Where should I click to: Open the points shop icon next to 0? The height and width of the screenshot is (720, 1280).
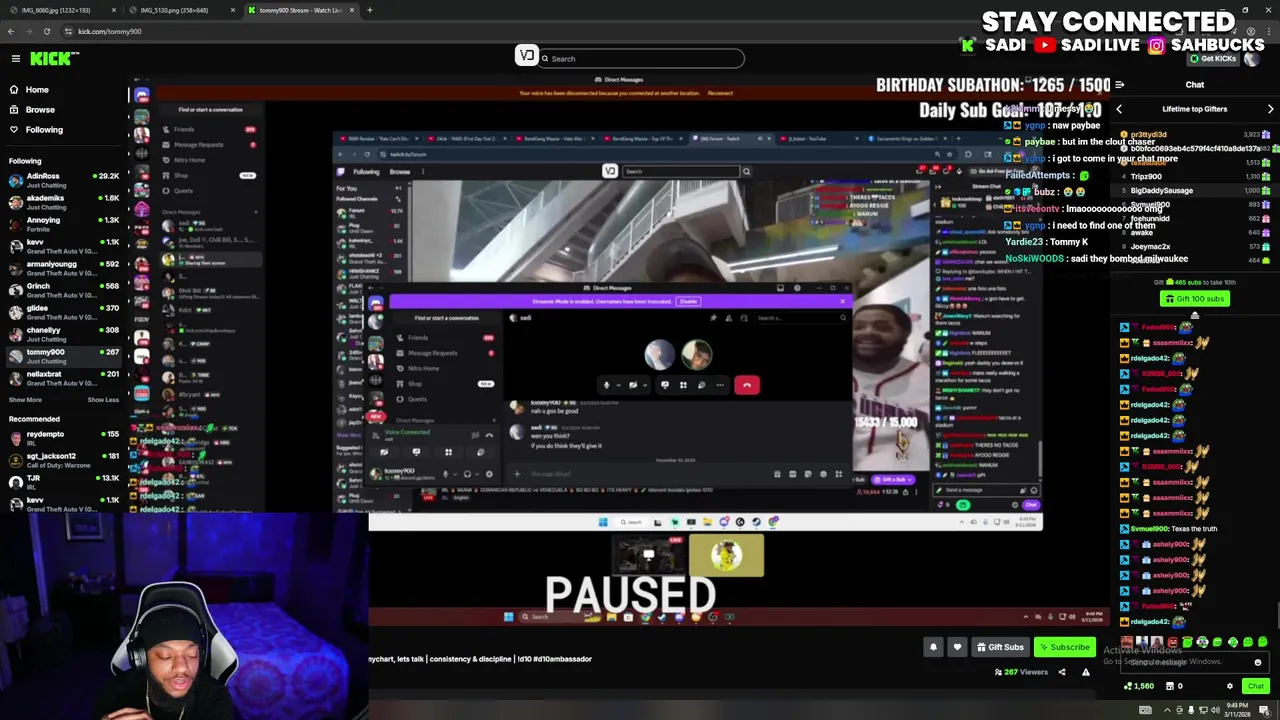click(1170, 686)
